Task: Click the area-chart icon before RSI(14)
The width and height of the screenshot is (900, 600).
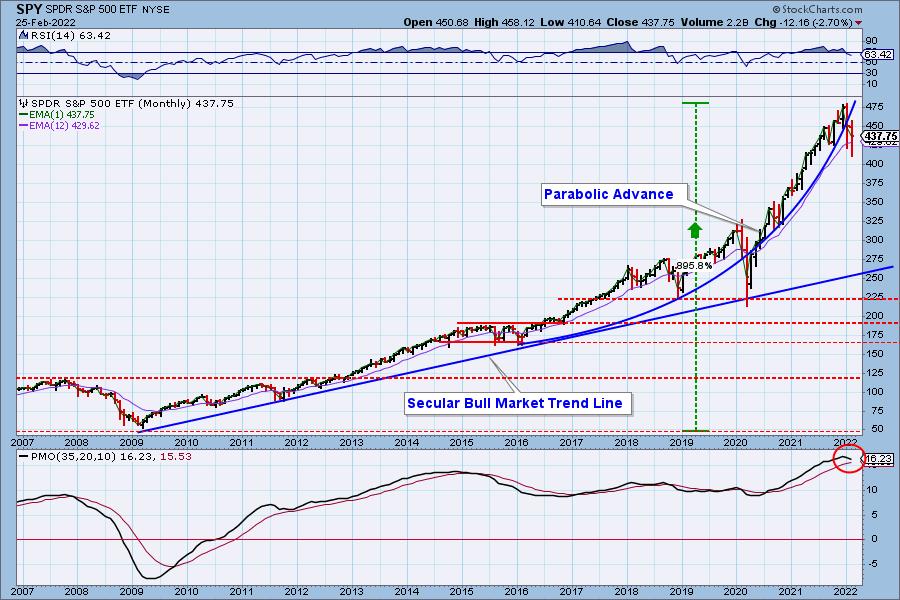Action: [x=24, y=35]
